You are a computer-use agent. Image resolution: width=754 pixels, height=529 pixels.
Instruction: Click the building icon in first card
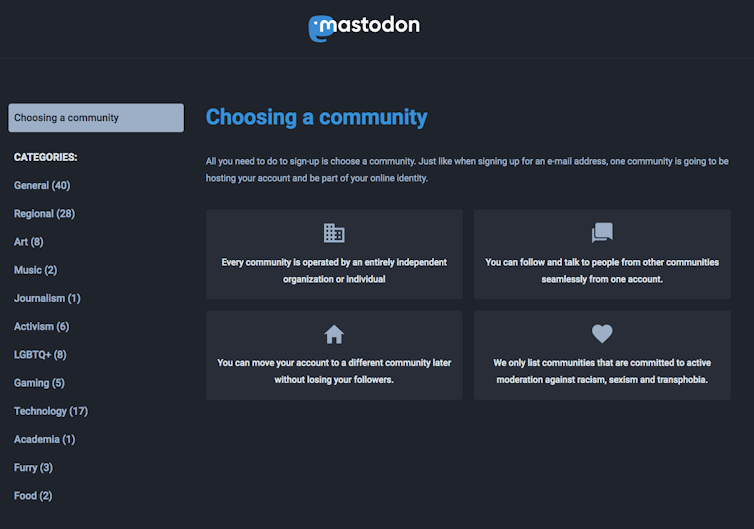click(x=334, y=233)
